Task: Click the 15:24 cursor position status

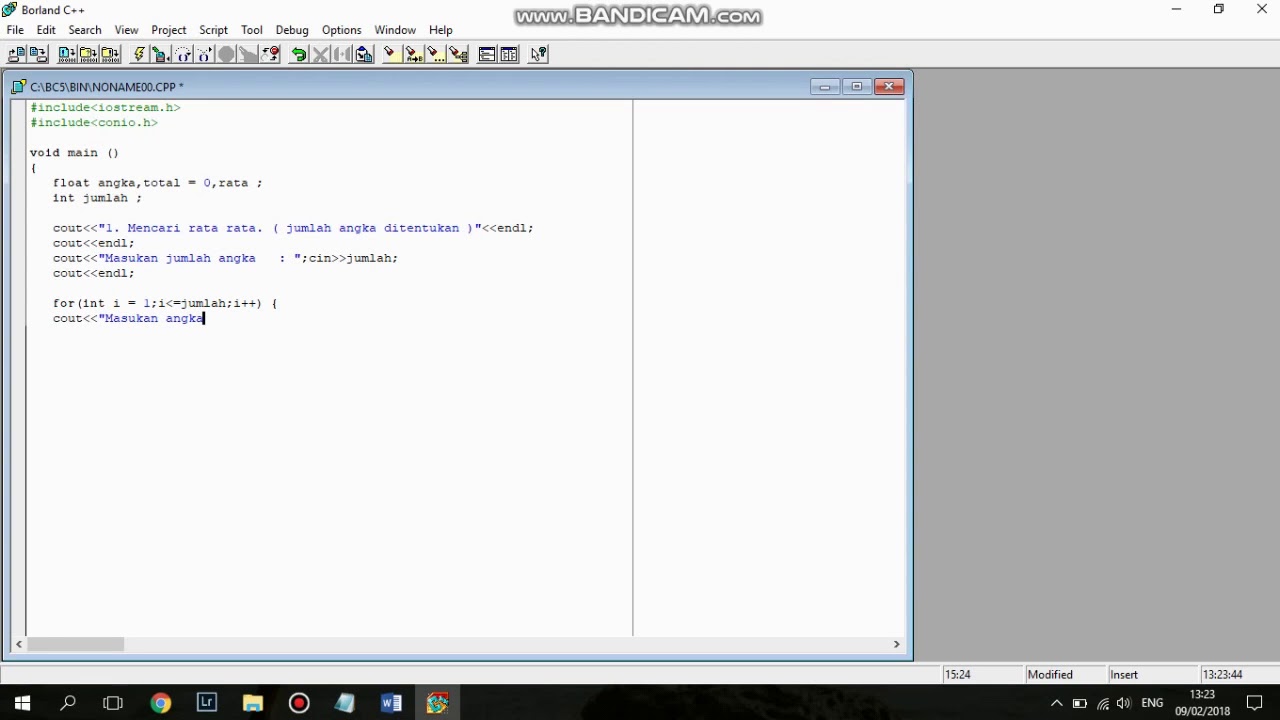Action: (x=957, y=674)
